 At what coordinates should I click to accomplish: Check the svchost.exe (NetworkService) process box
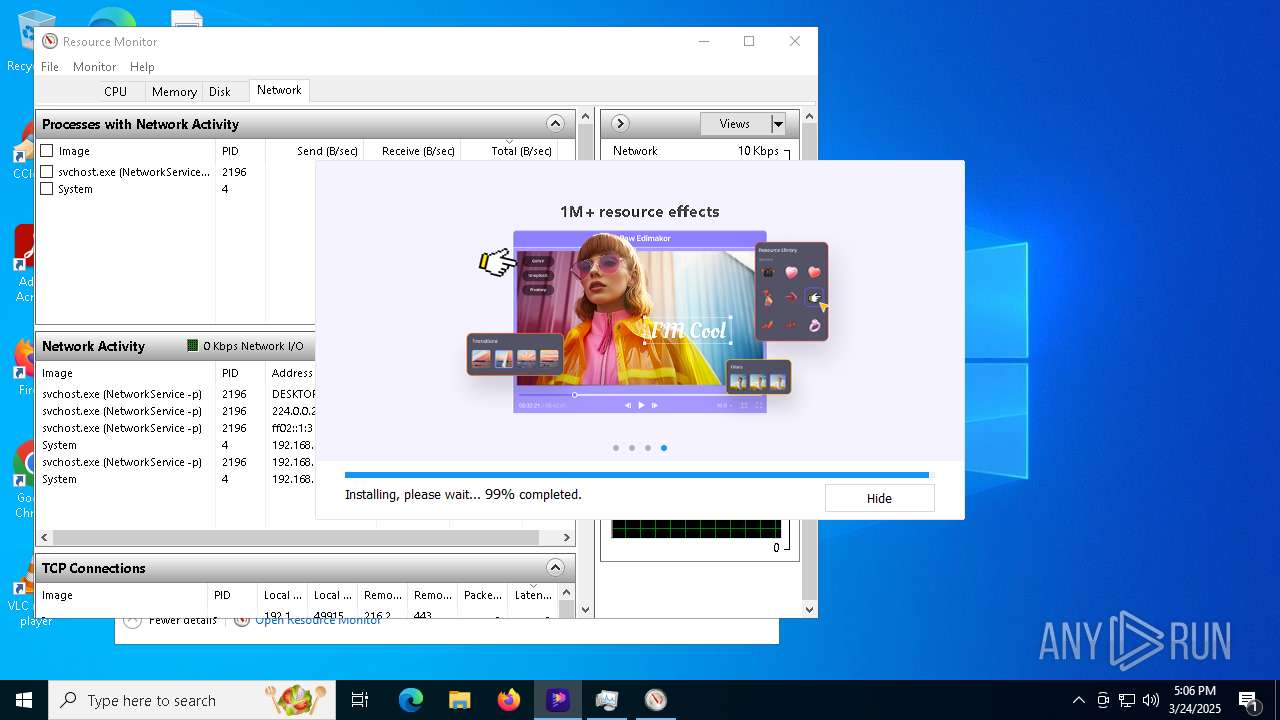(46, 172)
